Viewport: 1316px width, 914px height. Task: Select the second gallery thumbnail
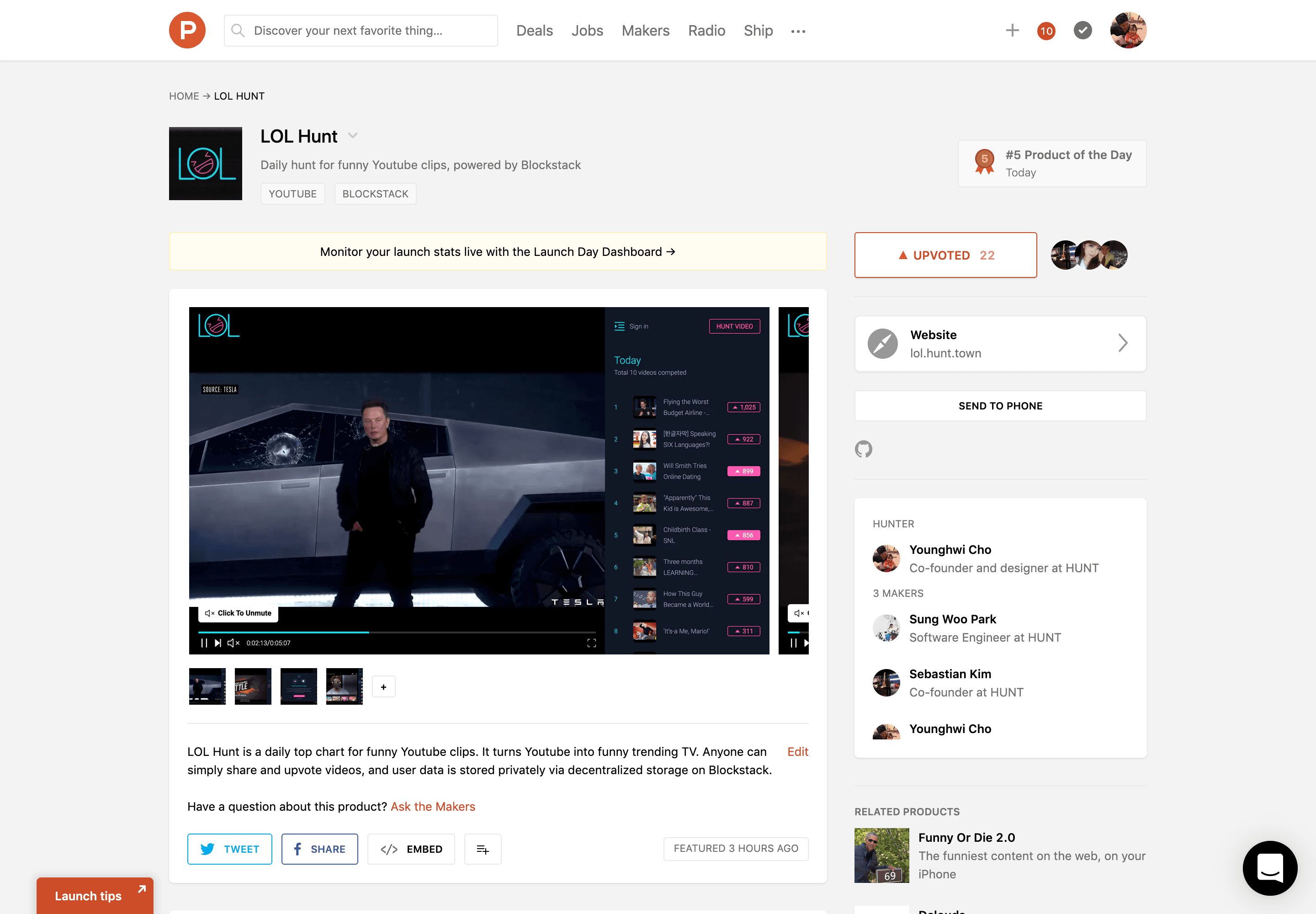pos(253,687)
